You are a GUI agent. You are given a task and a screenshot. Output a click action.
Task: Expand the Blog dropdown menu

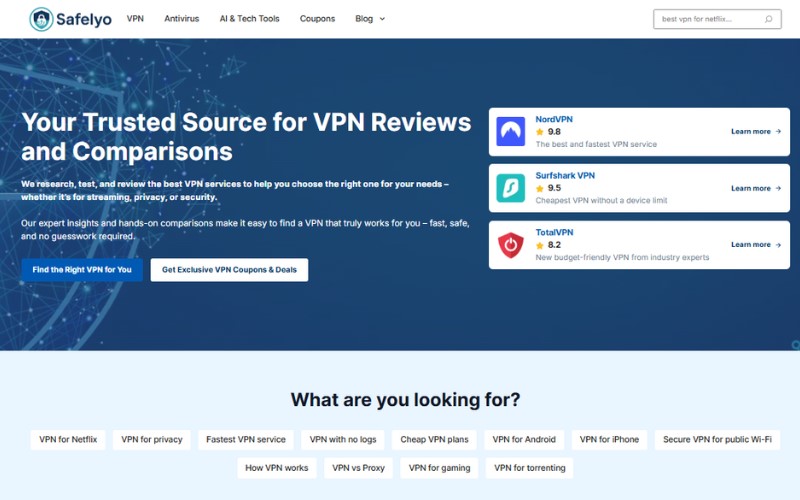[x=370, y=19]
